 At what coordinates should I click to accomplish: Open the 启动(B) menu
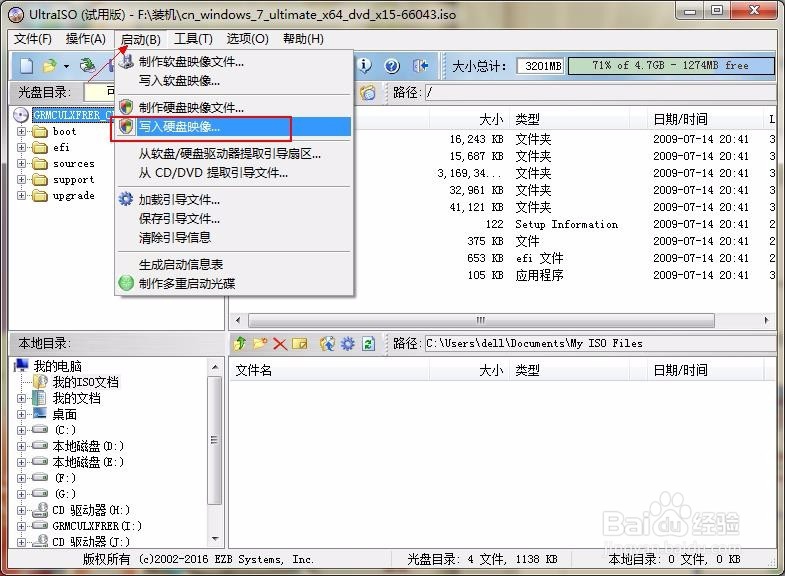[x=141, y=39]
